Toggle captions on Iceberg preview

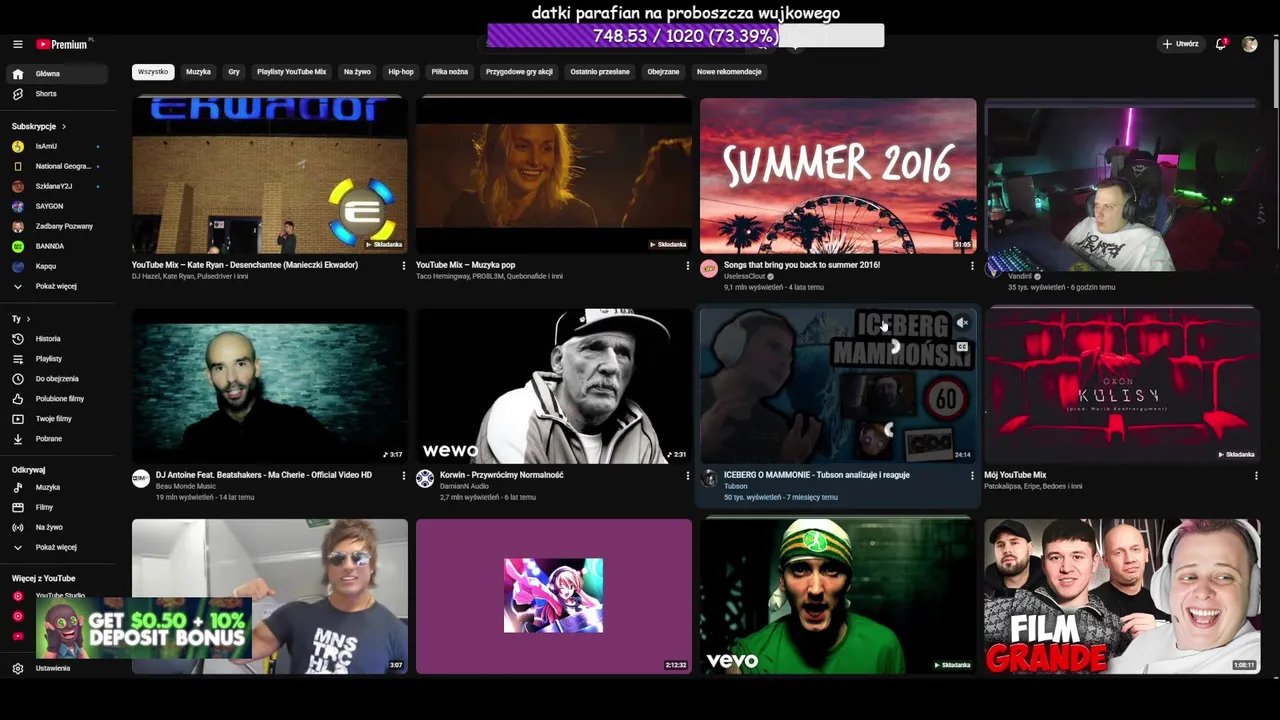tap(962, 347)
